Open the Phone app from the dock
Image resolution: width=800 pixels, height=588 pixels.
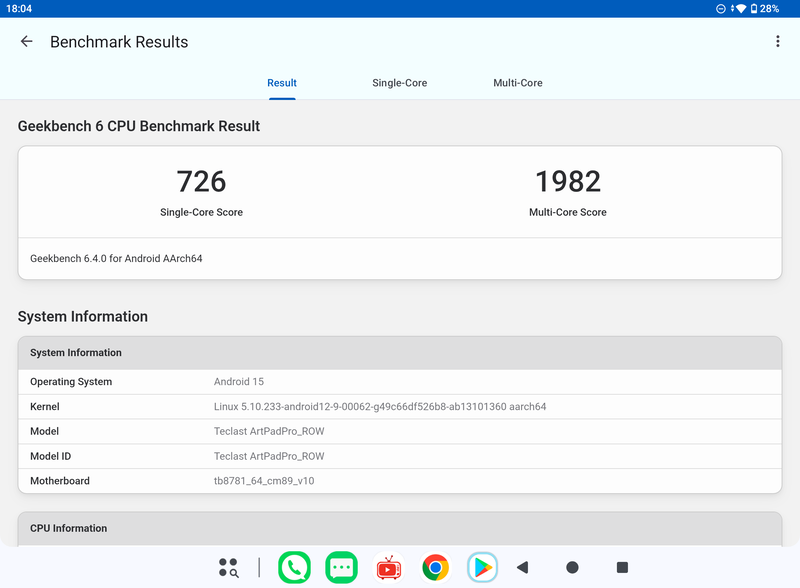[294, 567]
